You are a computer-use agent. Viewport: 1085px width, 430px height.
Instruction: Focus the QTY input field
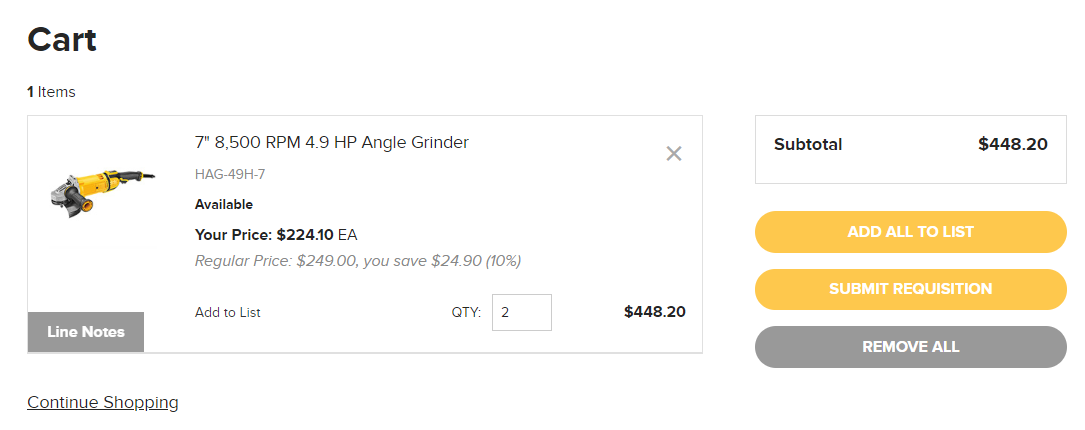(522, 312)
